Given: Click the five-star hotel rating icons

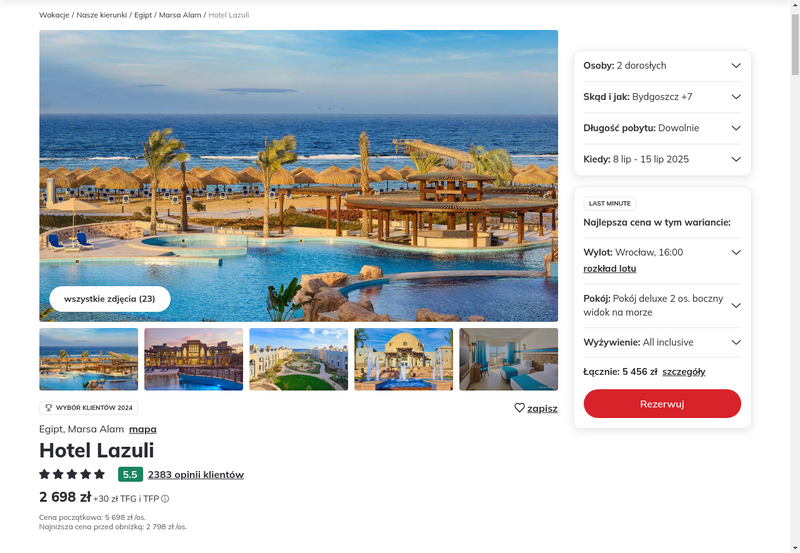Looking at the screenshot, I should click(72, 474).
